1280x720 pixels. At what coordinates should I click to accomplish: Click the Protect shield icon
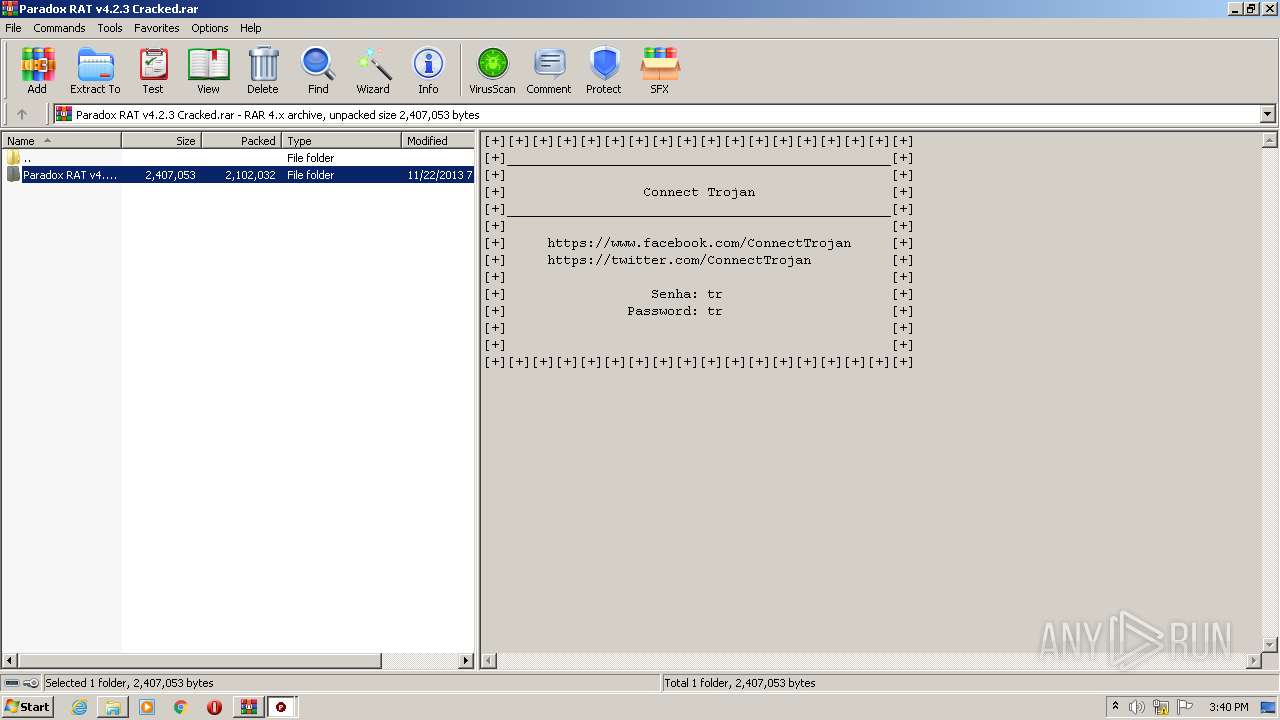click(x=604, y=70)
